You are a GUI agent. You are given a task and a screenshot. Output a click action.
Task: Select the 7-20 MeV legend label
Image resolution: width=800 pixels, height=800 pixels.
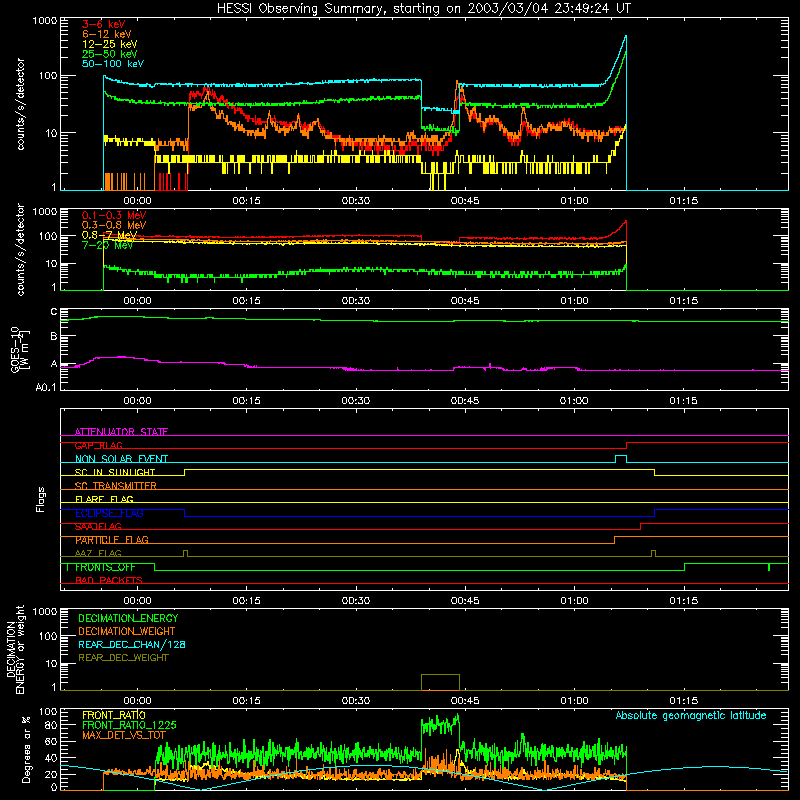pyautogui.click(x=107, y=245)
